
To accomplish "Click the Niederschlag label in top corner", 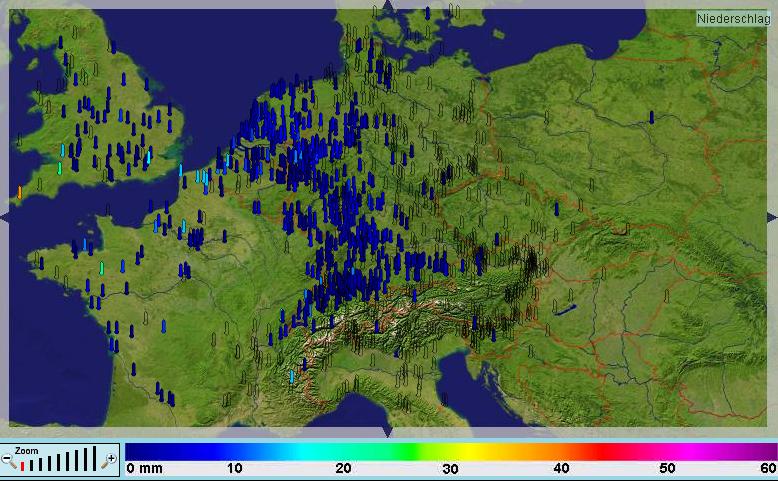I will pyautogui.click(x=733, y=19).
